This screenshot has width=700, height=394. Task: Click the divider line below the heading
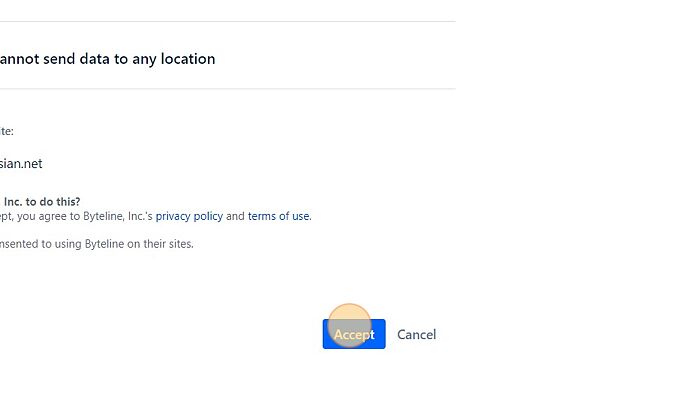tap(228, 88)
